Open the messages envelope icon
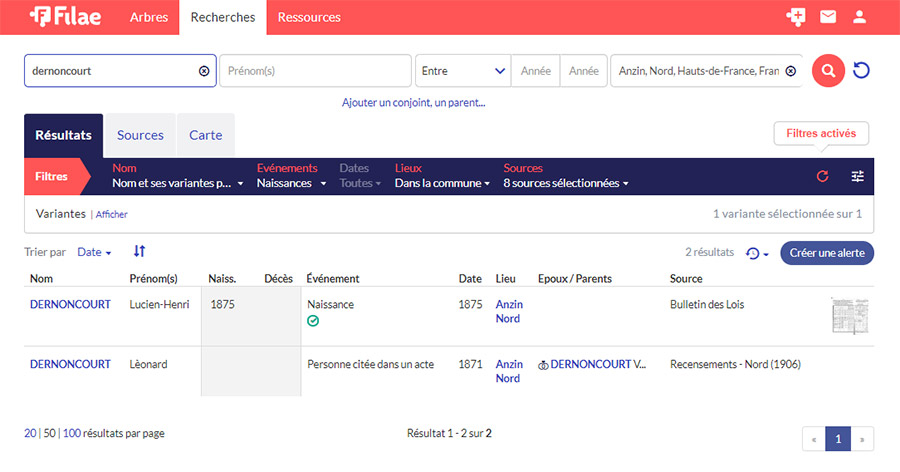Viewport: 900px width, 472px height. click(828, 17)
